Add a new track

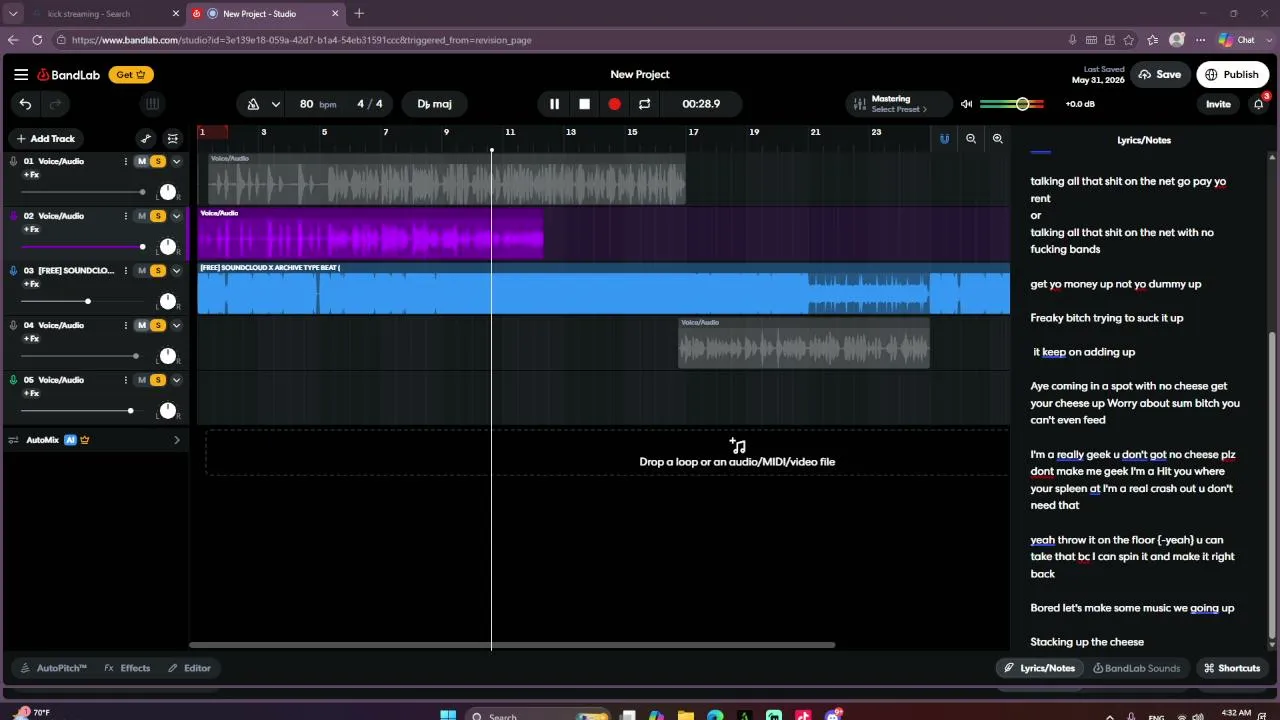(46, 139)
